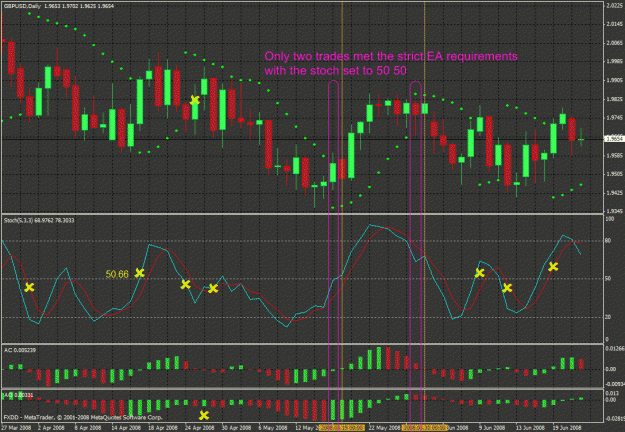The height and width of the screenshot is (432, 625).
Task: Click 0.01266 on the AC pane scale
Action: (x=615, y=349)
